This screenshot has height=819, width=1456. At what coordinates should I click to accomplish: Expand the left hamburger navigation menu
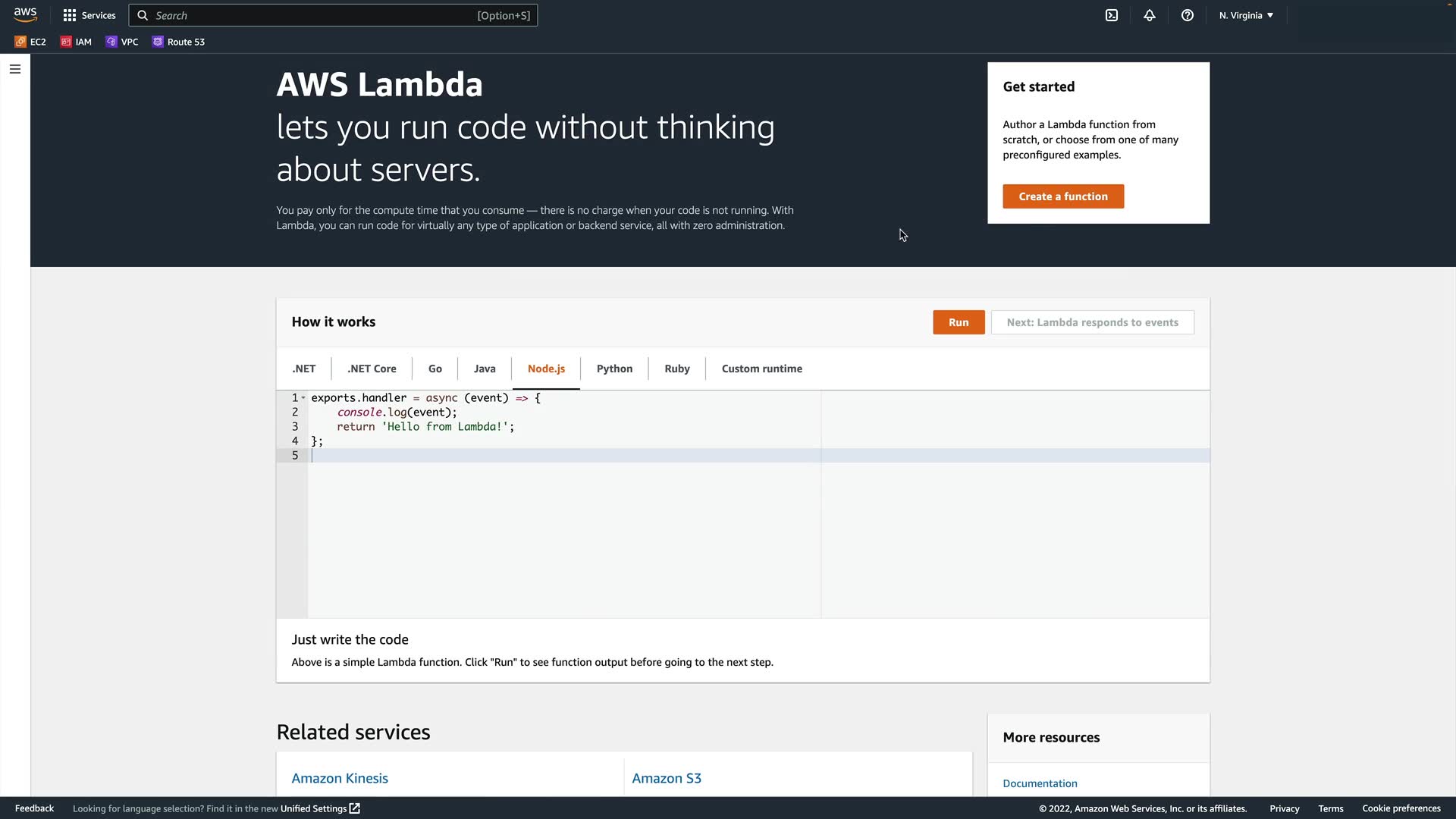(x=15, y=69)
